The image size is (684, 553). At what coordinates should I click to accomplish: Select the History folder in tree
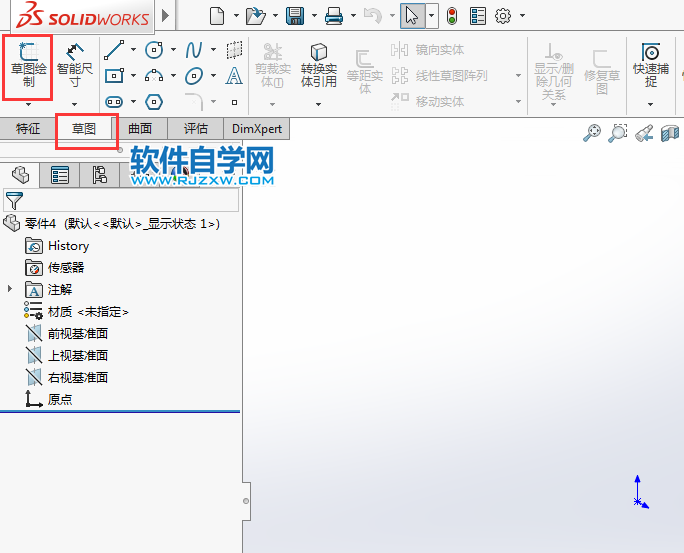(57, 246)
